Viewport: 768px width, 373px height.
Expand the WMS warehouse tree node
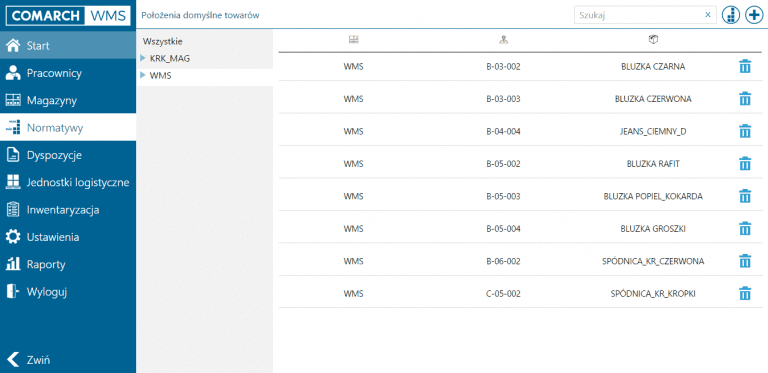143,75
